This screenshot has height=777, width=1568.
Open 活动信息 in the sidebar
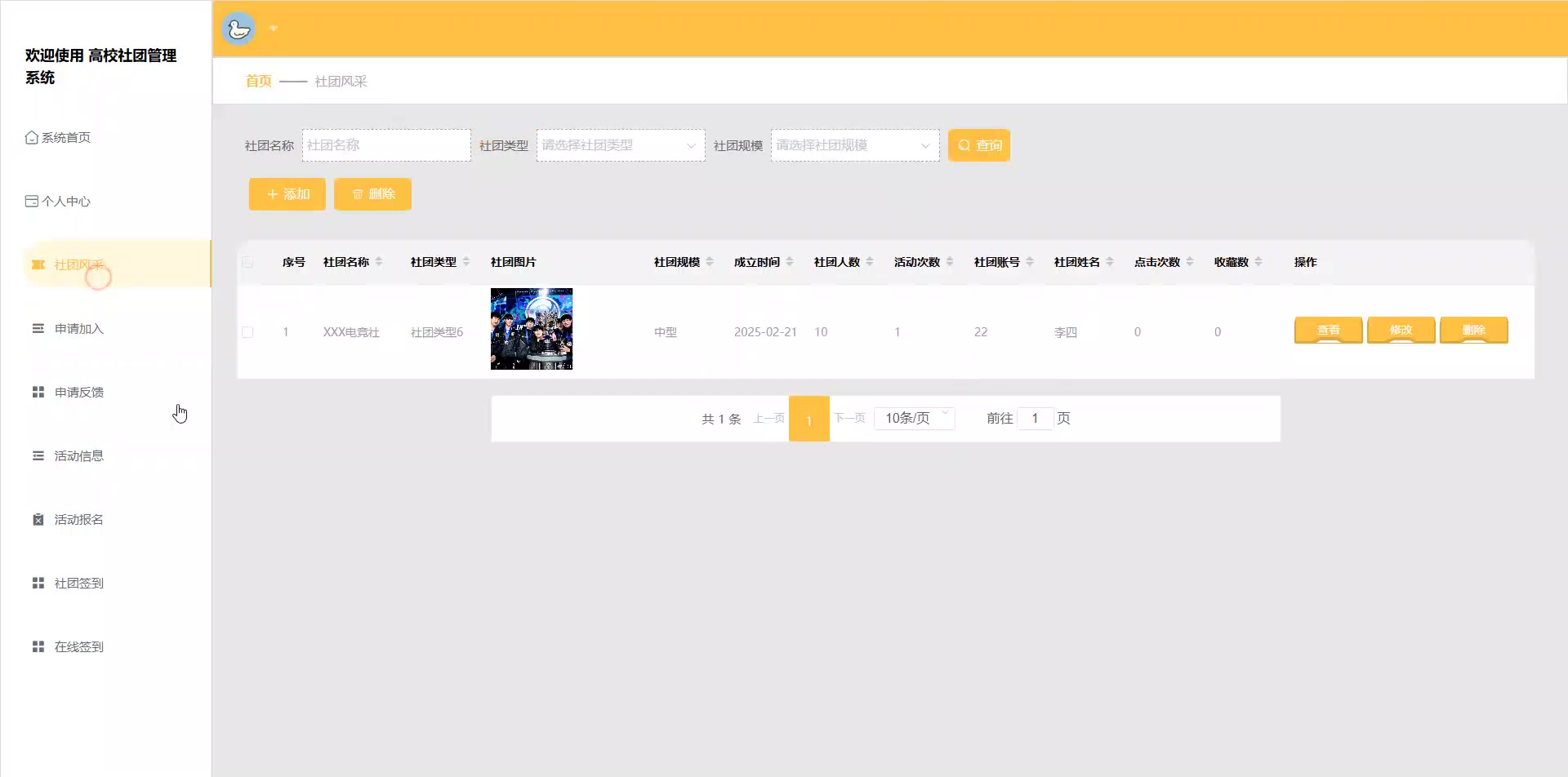78,456
